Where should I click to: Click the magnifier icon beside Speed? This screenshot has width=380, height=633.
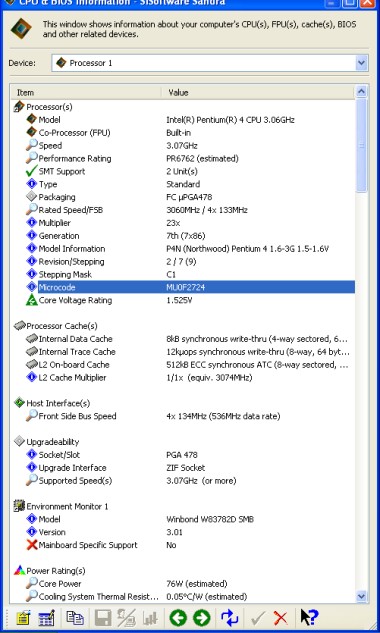click(31, 145)
